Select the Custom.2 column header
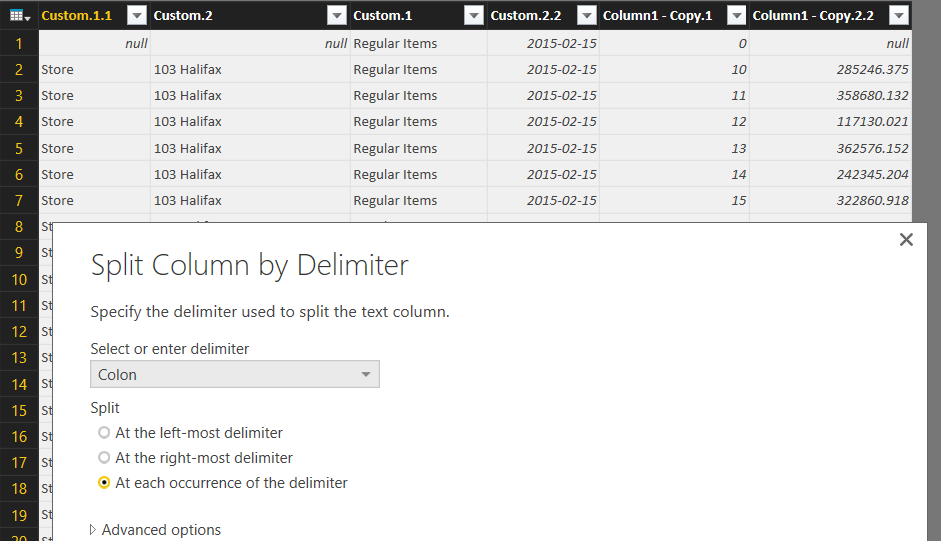The height and width of the screenshot is (541, 941). click(235, 15)
